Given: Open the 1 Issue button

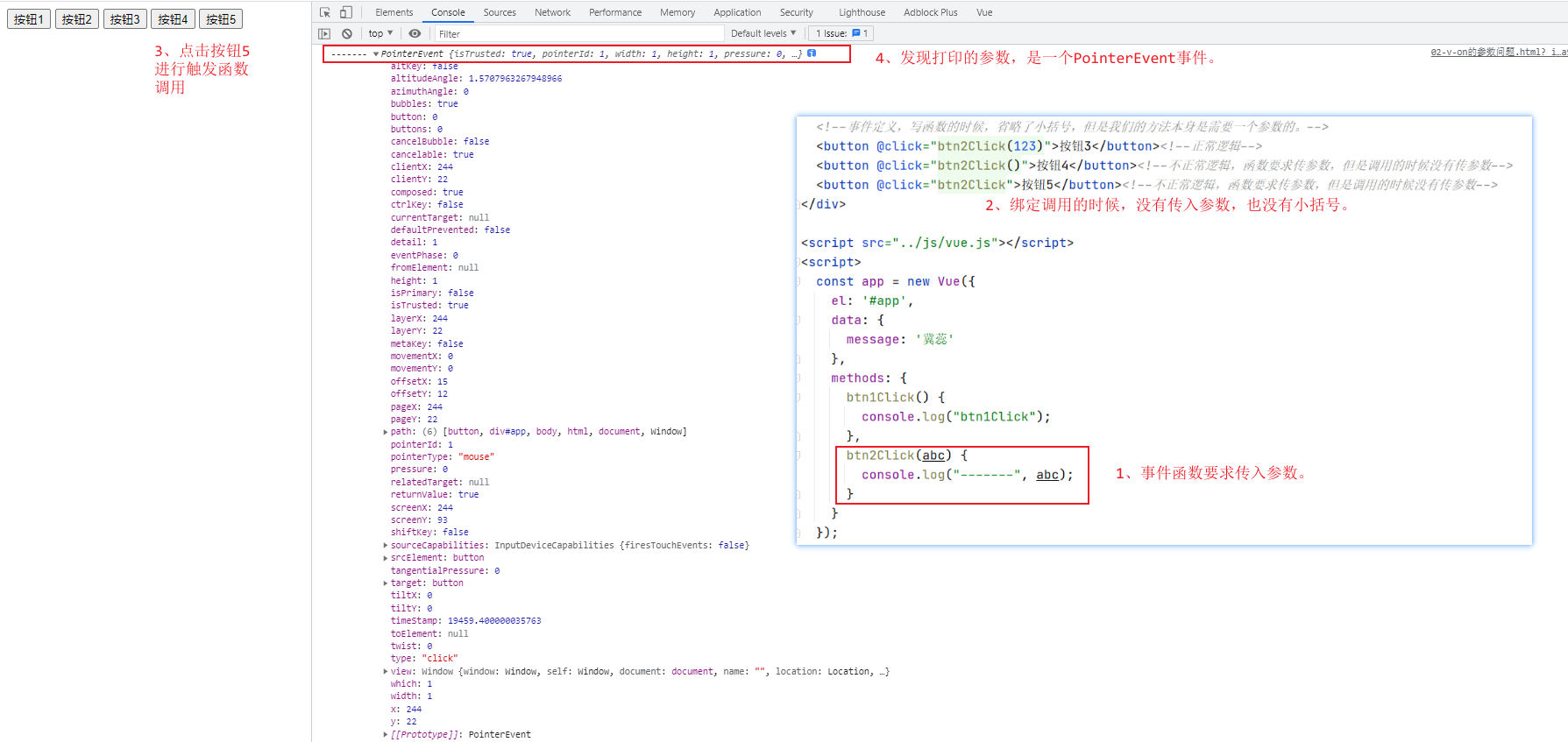Looking at the screenshot, I should coord(841,33).
